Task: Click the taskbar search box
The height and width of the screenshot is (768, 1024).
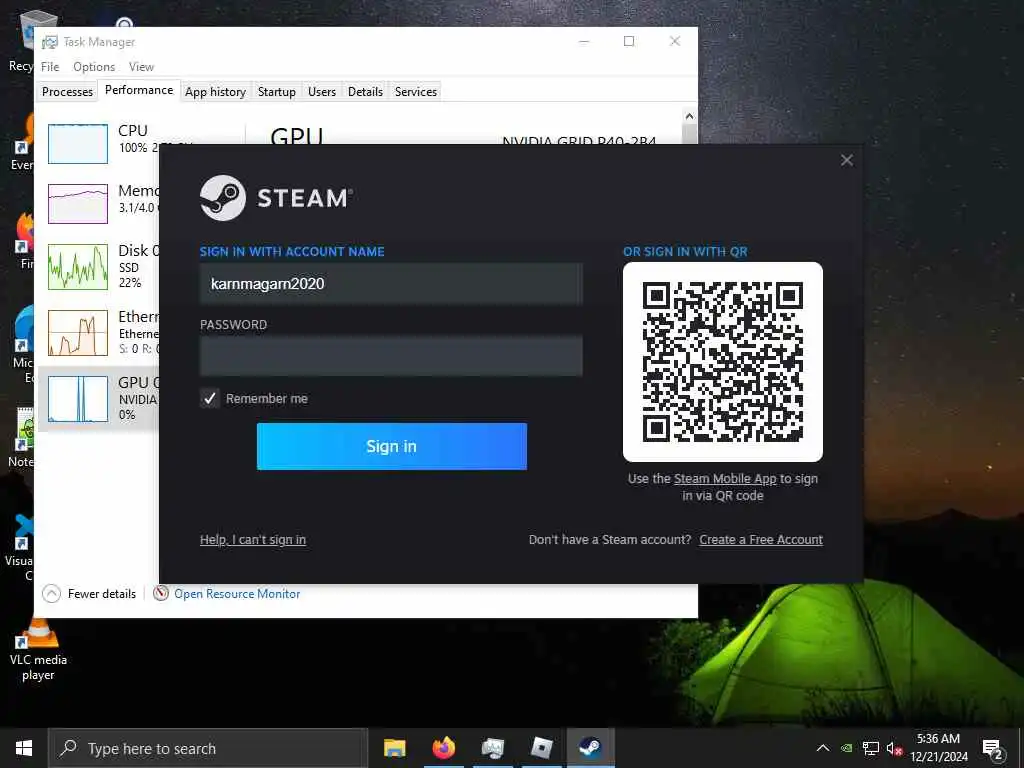Action: 208,748
